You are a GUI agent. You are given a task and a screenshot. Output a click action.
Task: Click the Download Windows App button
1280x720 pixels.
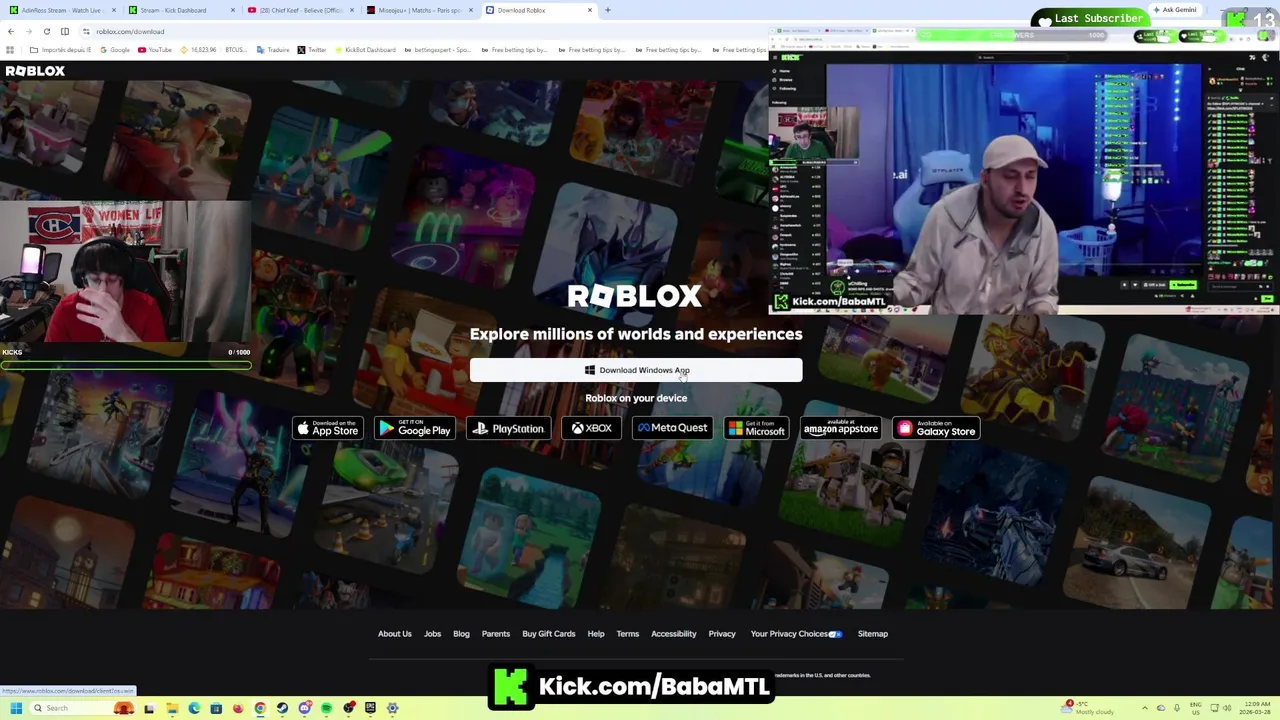tap(636, 370)
